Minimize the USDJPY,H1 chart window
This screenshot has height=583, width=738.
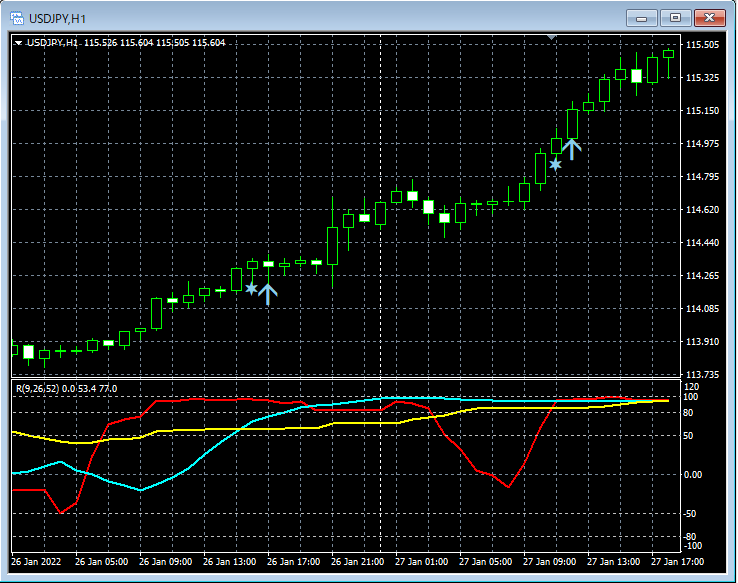pyautogui.click(x=641, y=18)
